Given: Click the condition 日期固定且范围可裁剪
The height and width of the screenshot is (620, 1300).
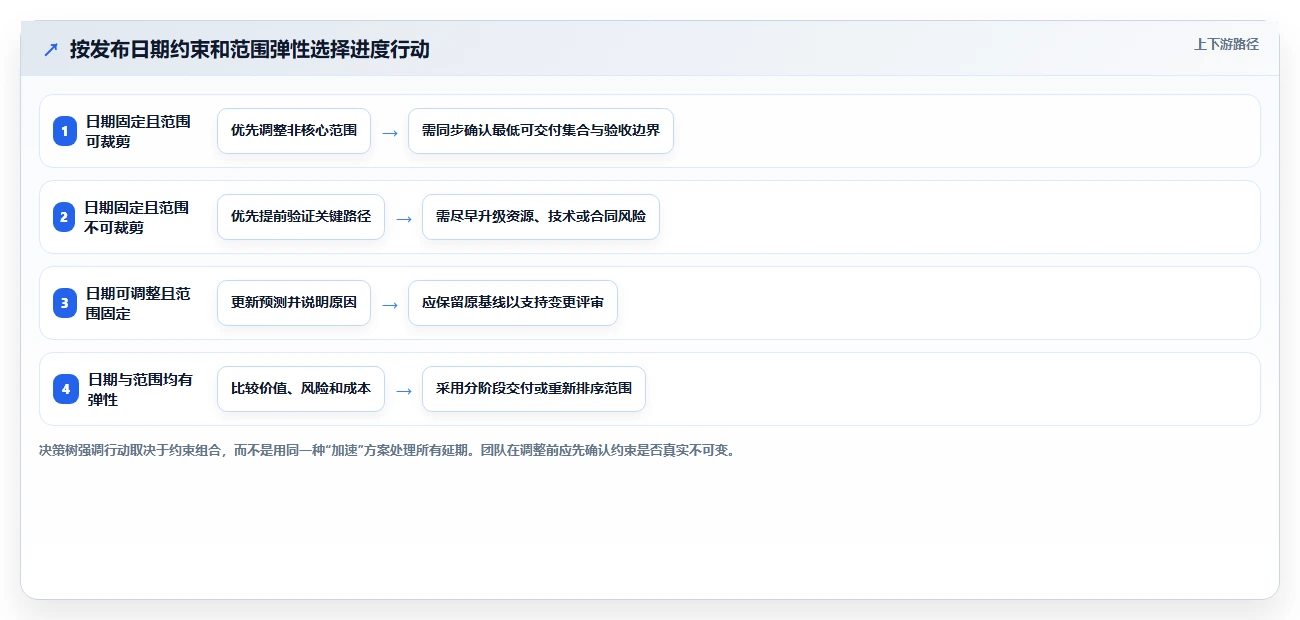Looking at the screenshot, I should (138, 131).
